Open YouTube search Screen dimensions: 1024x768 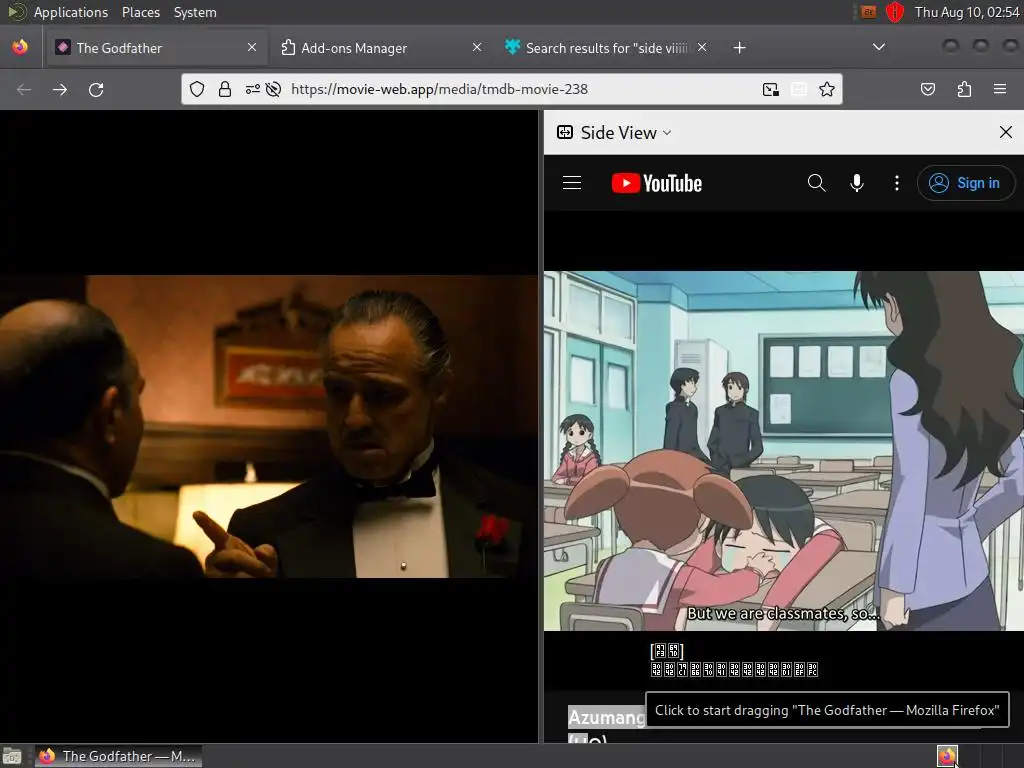(x=816, y=183)
